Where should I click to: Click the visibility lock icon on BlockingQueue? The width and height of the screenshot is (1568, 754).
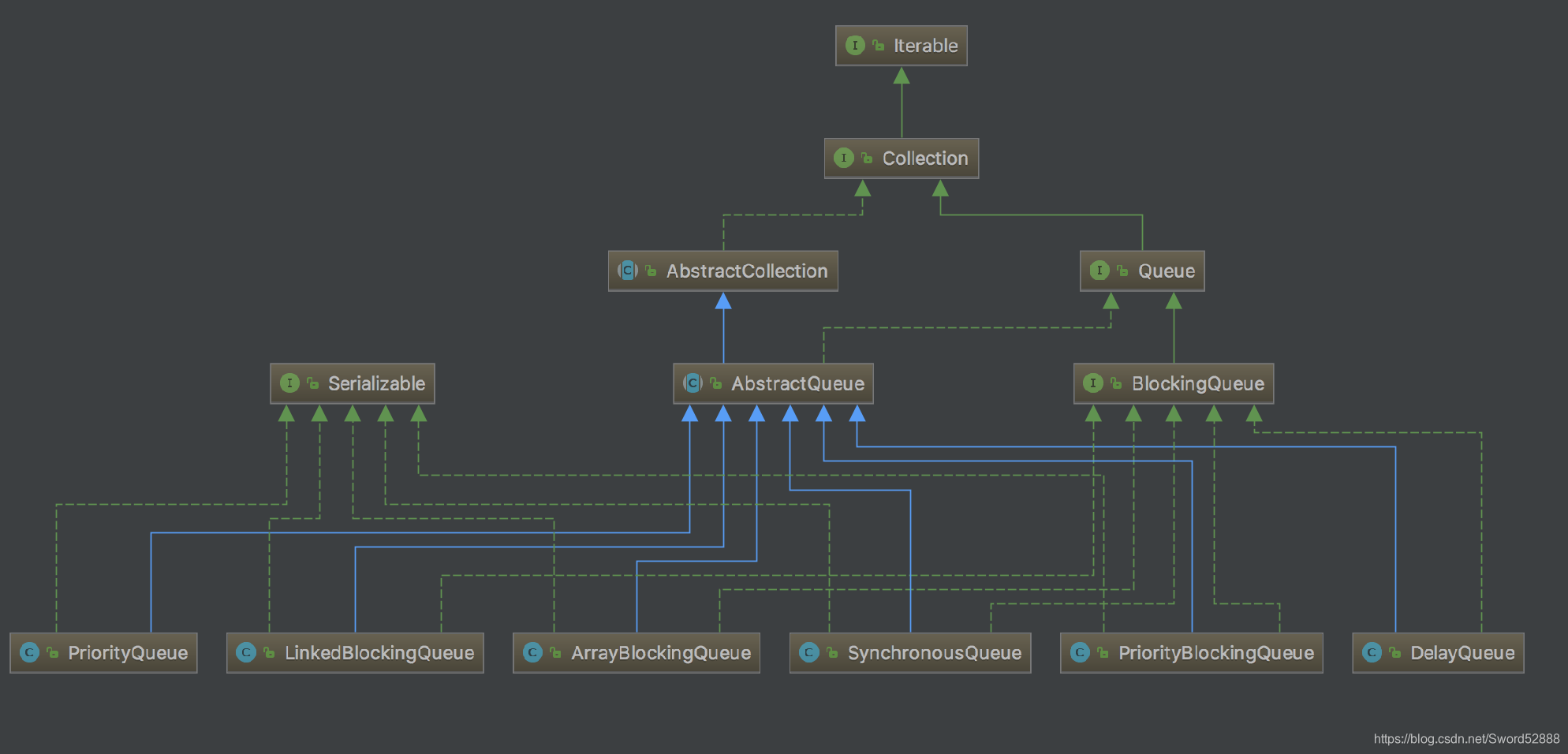[1116, 384]
